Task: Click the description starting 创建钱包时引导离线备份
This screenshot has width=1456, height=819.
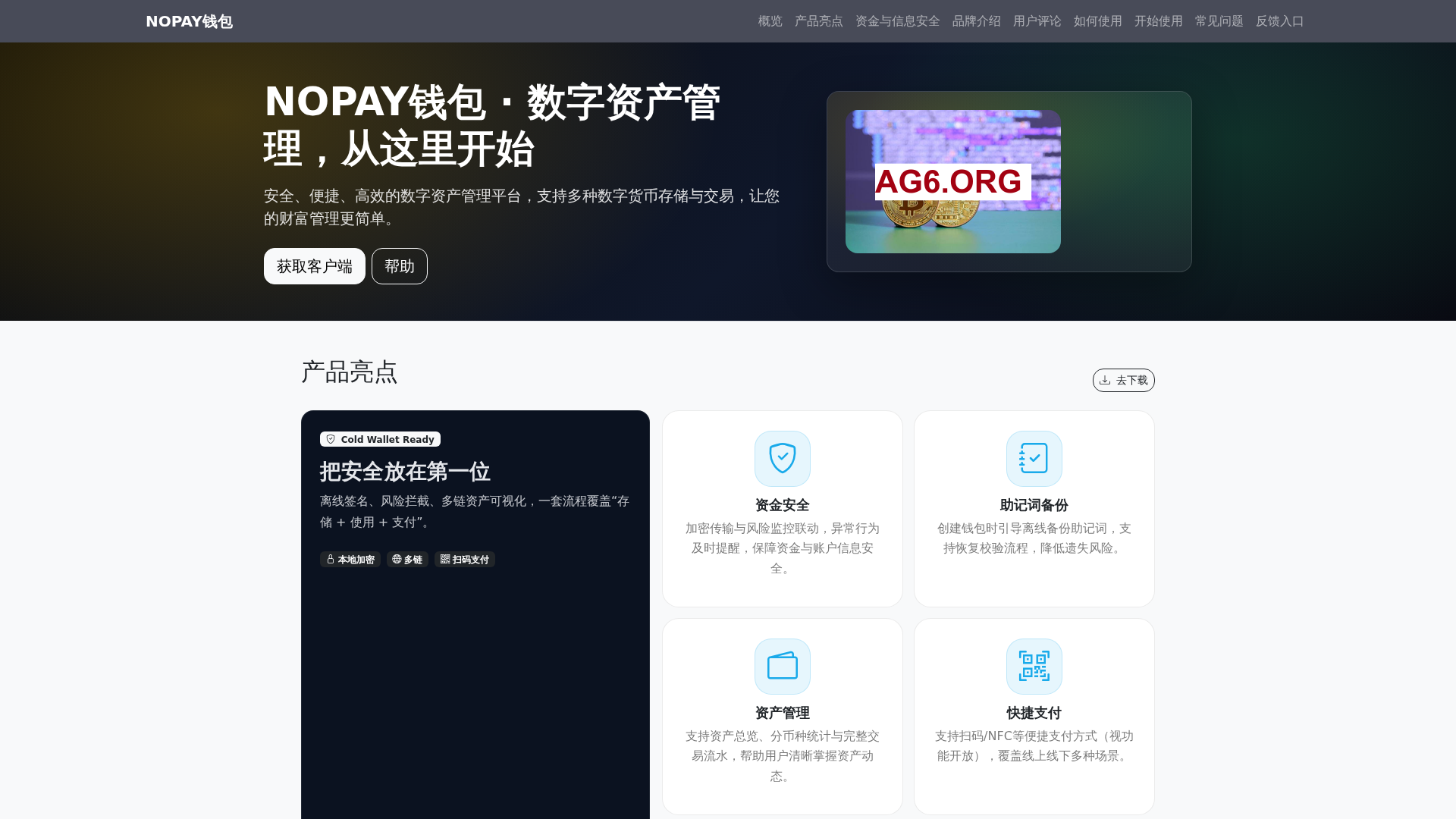Action: [x=1034, y=538]
